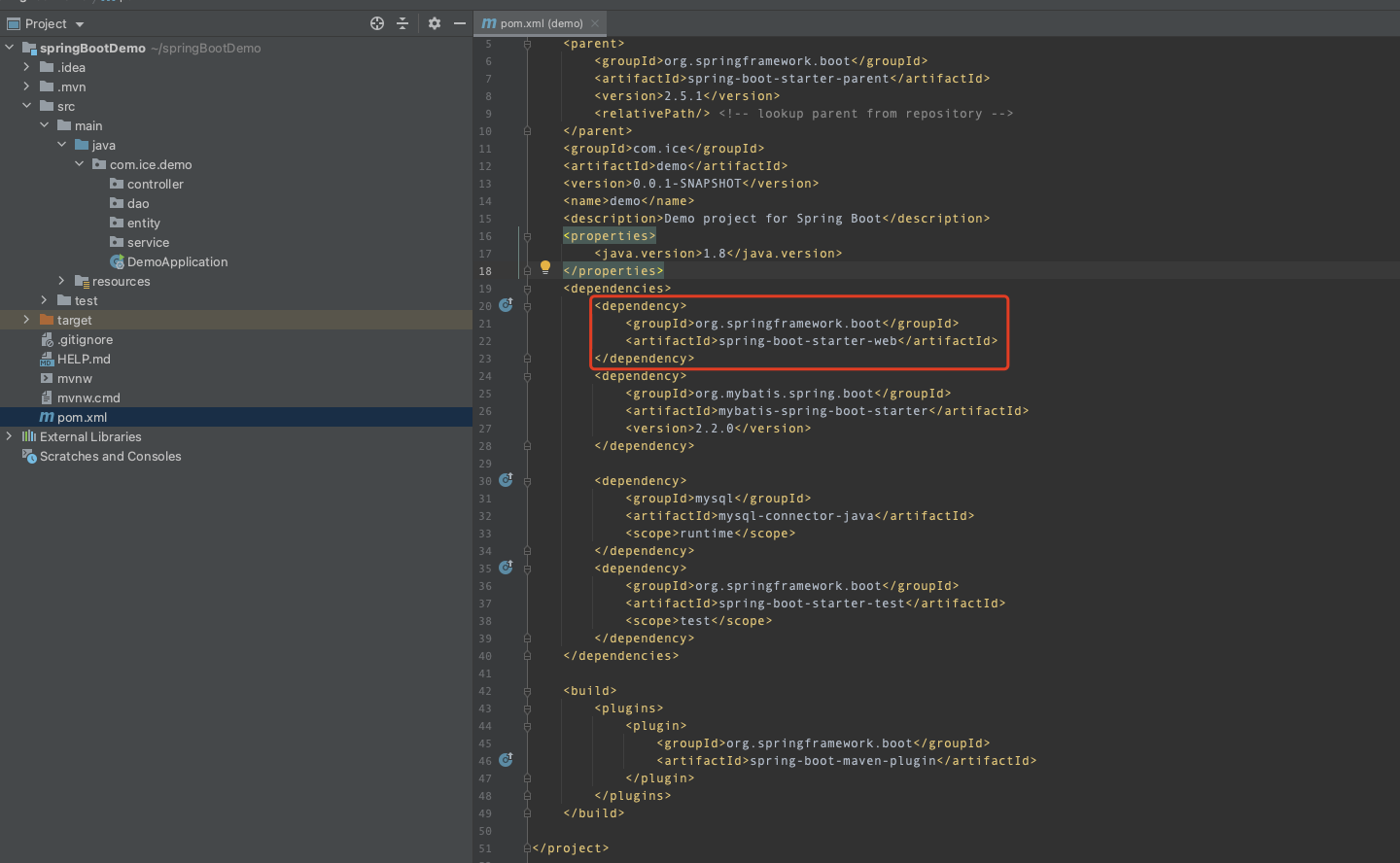Collapse the main folder
Viewport: 1400px width, 863px height.
(x=45, y=125)
